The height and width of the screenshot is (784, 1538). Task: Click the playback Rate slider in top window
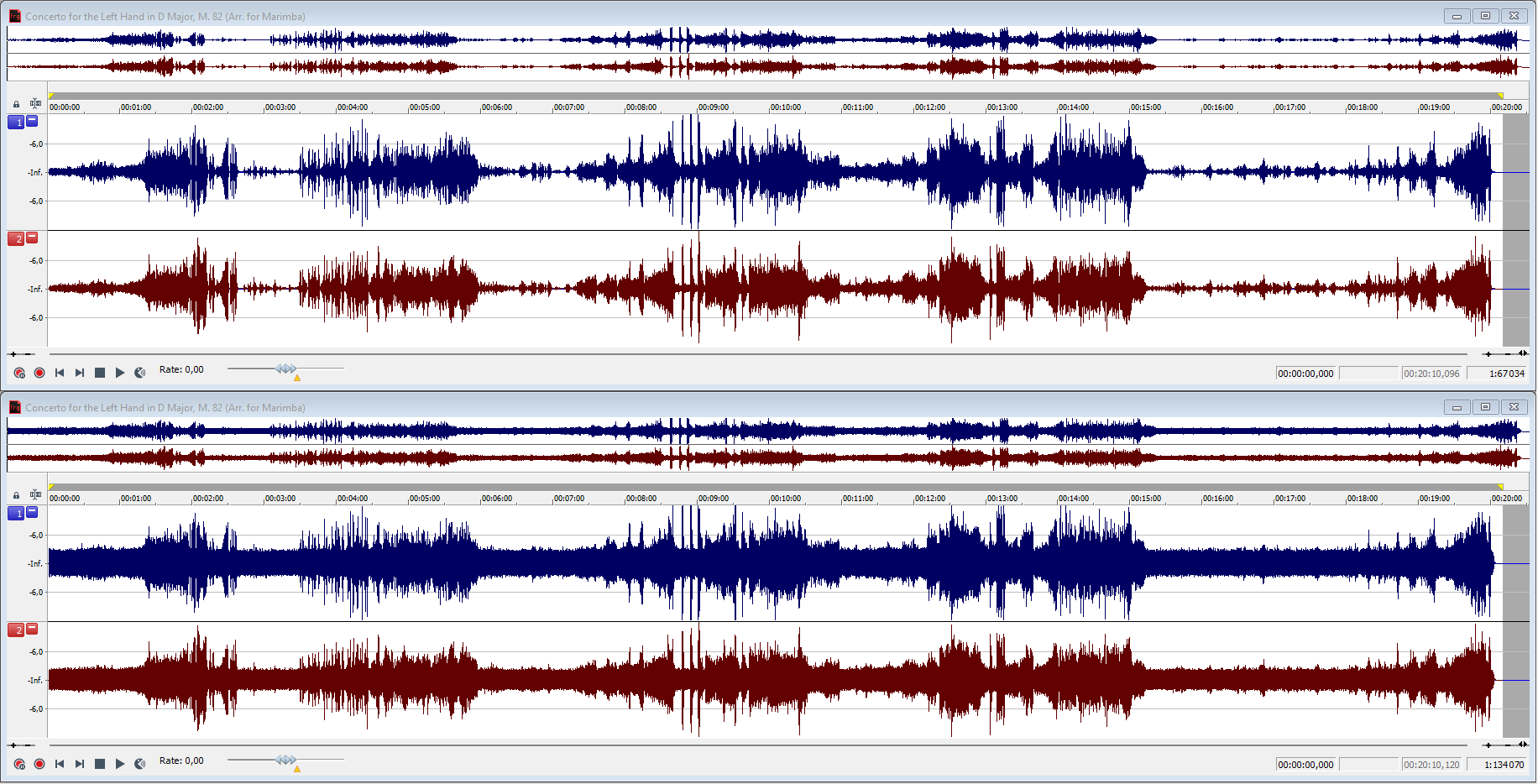285,368
